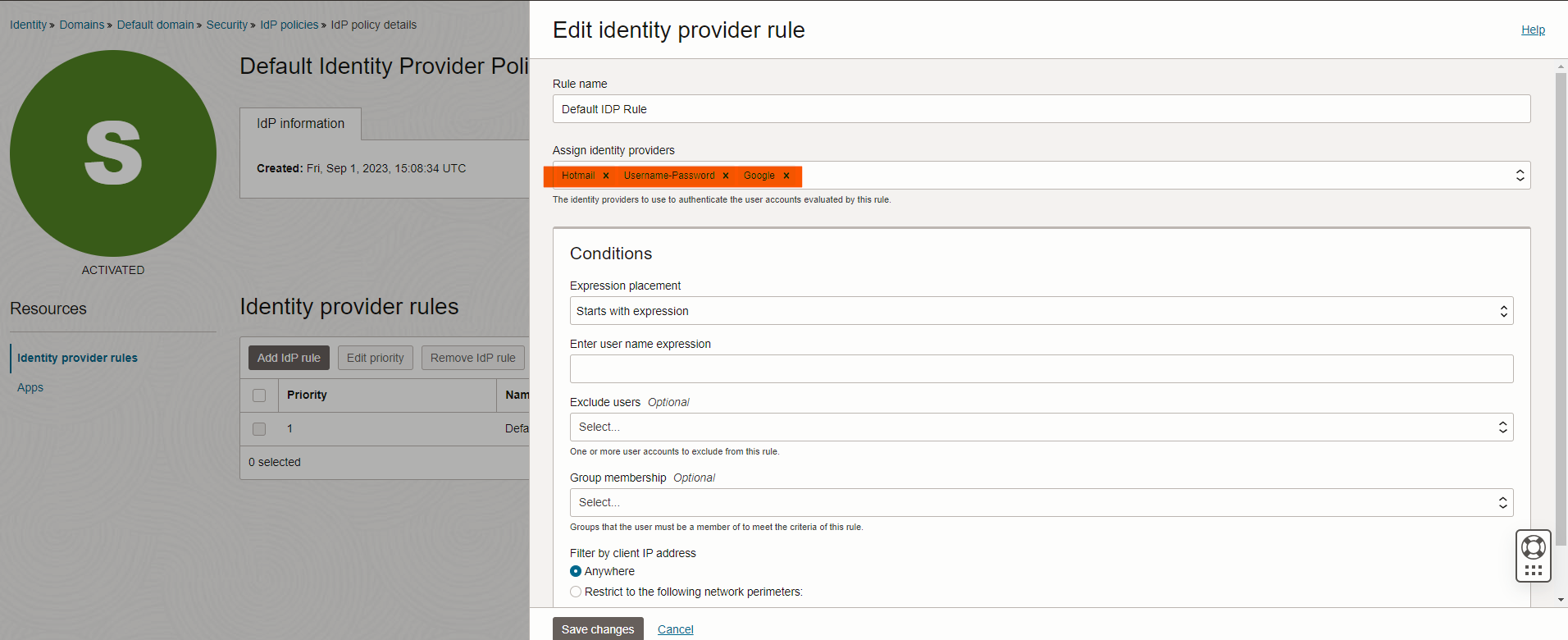Open the Exclude users select box
Image resolution: width=1568 pixels, height=640 pixels.
(1041, 427)
